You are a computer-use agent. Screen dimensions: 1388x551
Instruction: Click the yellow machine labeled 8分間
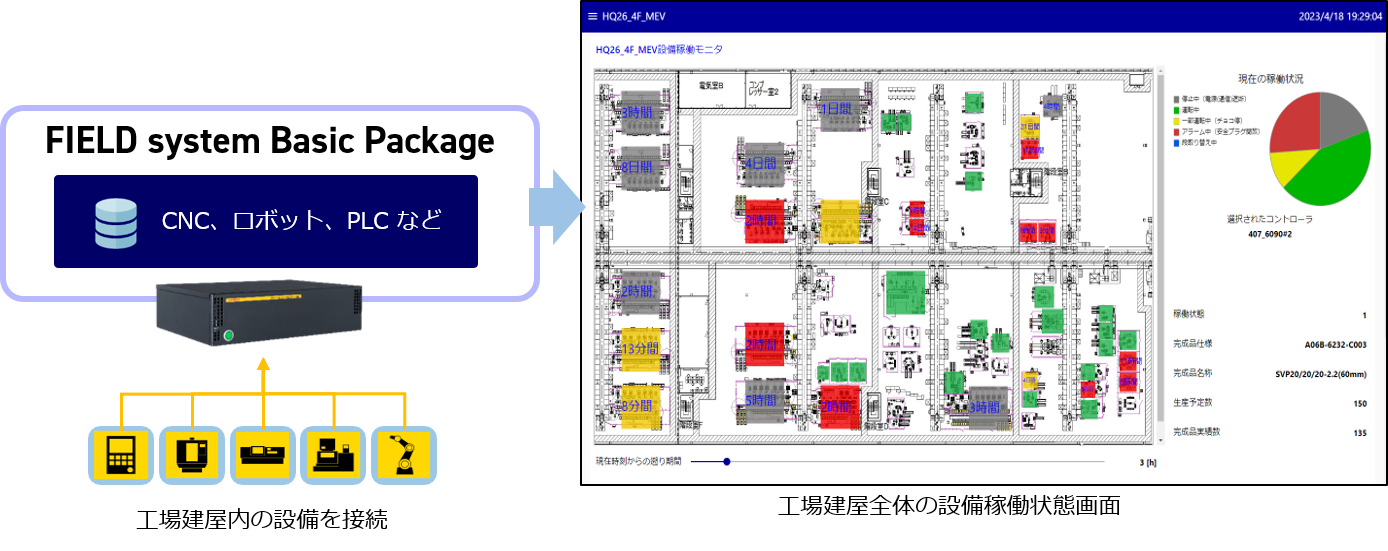click(x=638, y=405)
